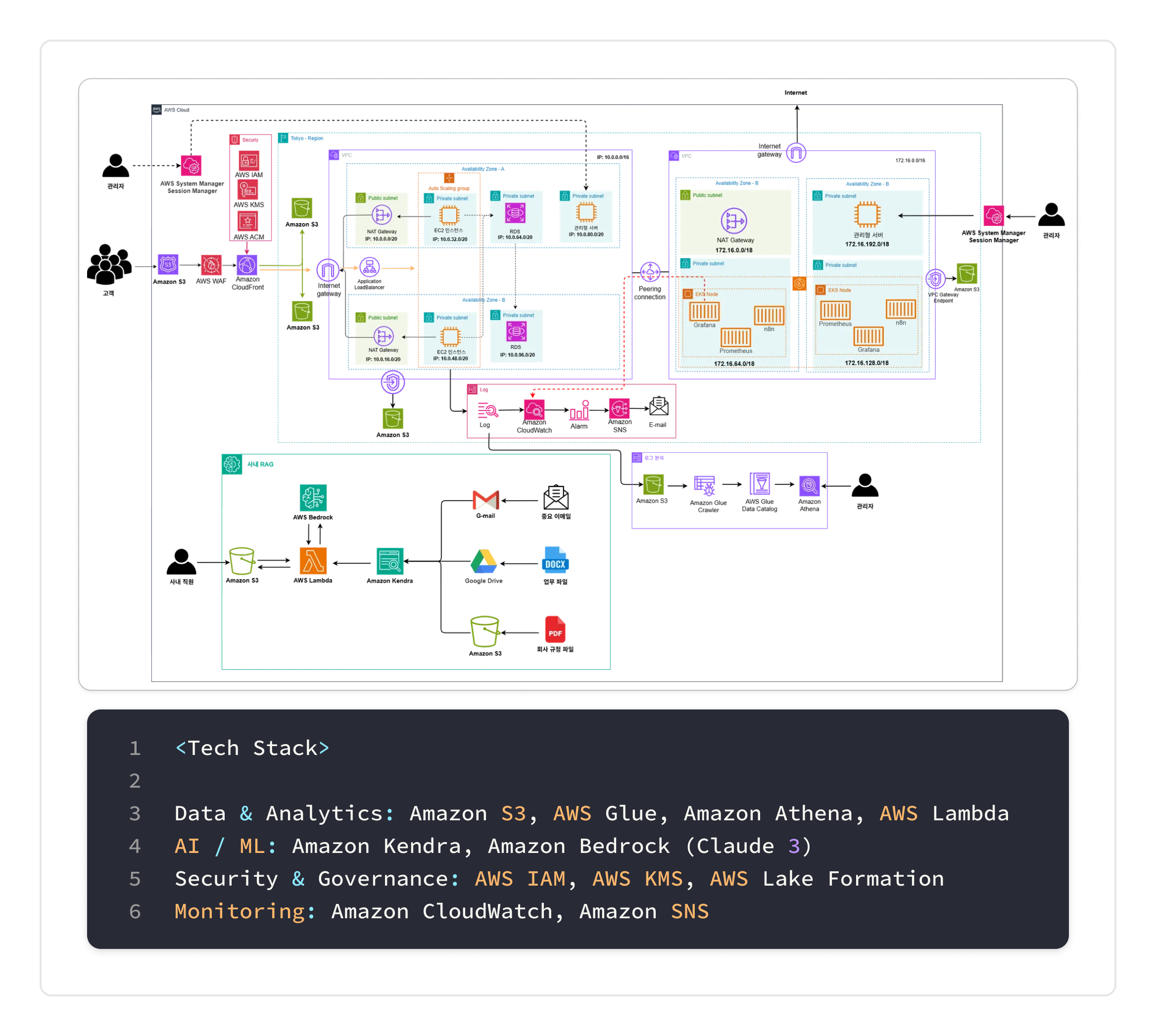
Task: Click 'Data & Analytics:' label in code
Action: click(x=284, y=813)
